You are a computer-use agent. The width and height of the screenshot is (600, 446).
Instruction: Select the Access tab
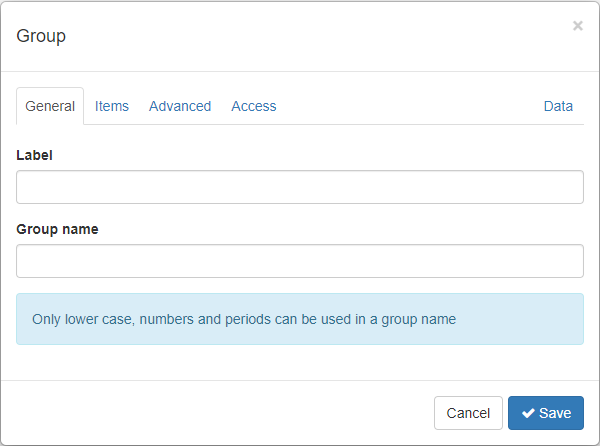(x=254, y=106)
